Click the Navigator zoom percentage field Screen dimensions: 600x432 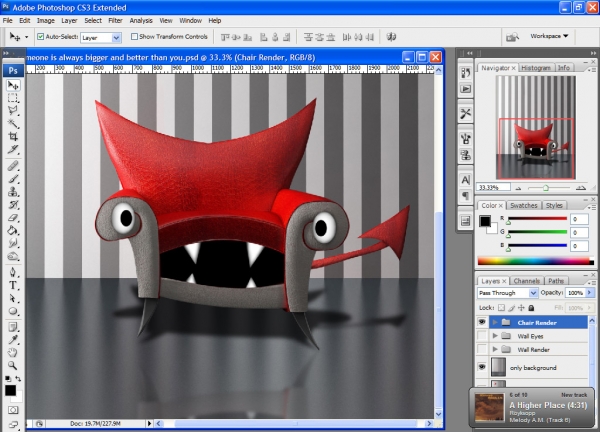(494, 187)
